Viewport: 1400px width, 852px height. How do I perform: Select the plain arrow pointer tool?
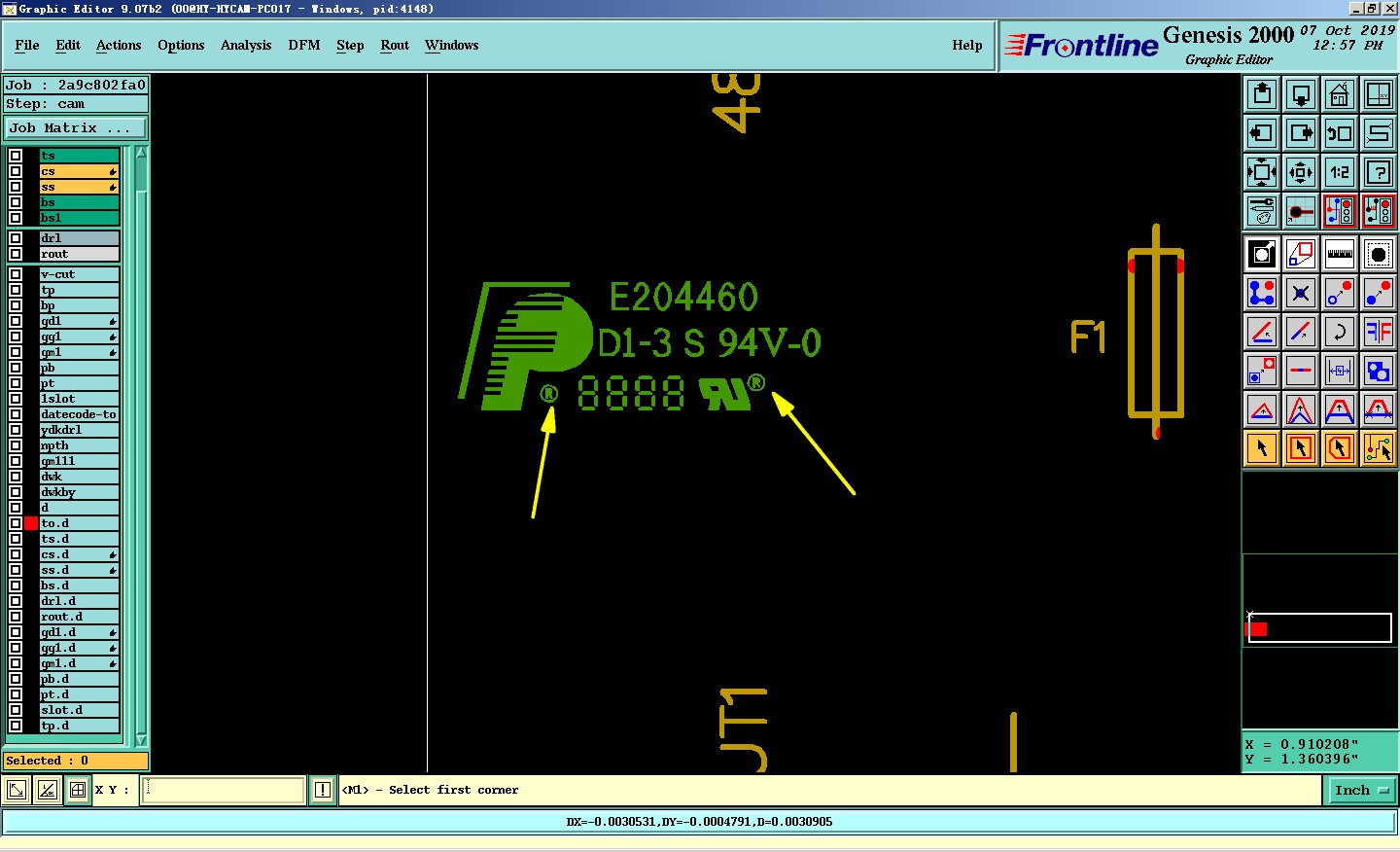tap(1262, 448)
